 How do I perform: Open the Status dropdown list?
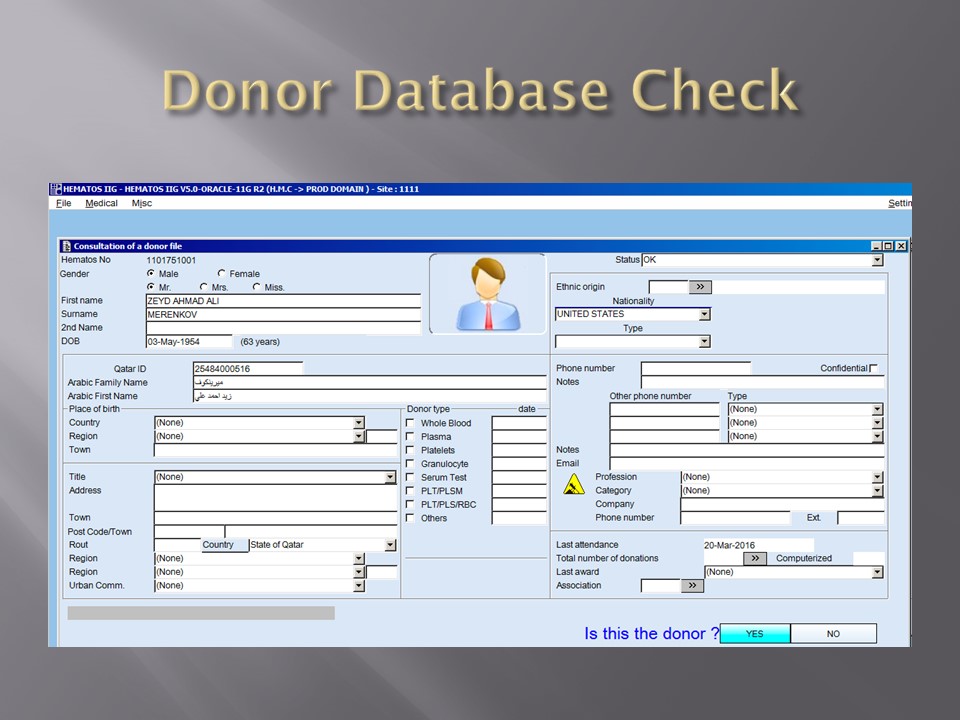click(877, 260)
